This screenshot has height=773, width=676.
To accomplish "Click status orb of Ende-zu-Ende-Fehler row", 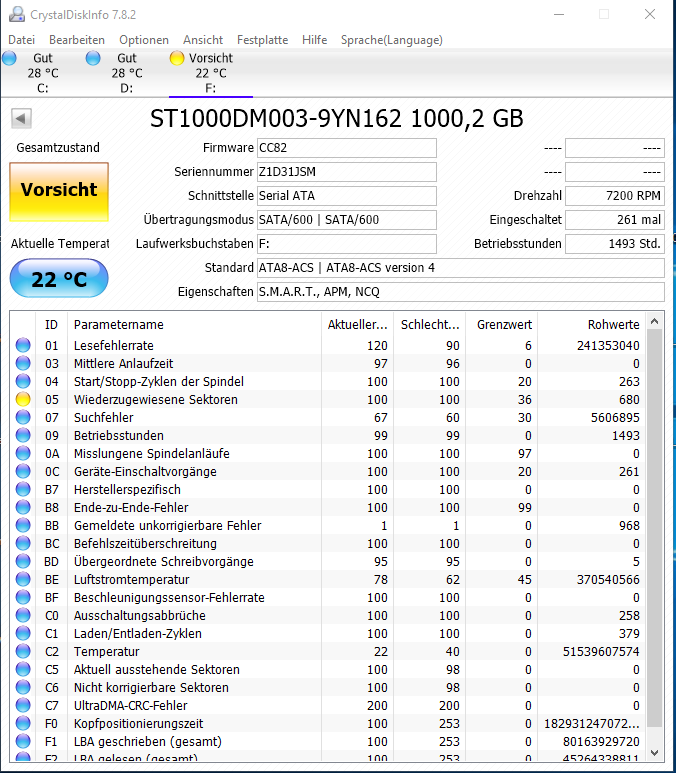I will (x=23, y=507).
